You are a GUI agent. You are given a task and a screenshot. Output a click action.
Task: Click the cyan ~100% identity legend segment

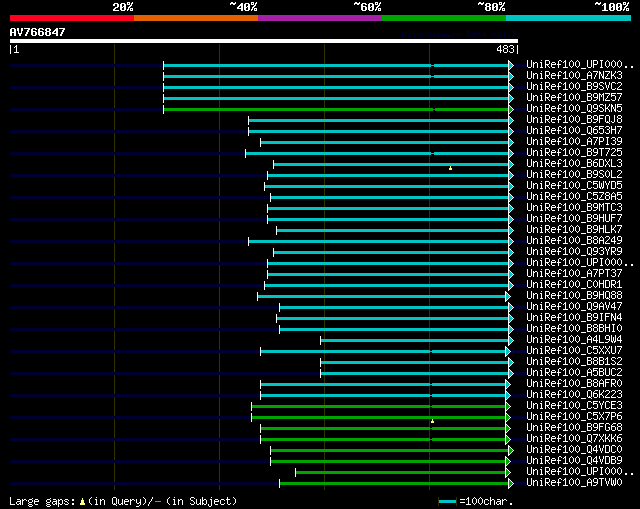(x=569, y=18)
